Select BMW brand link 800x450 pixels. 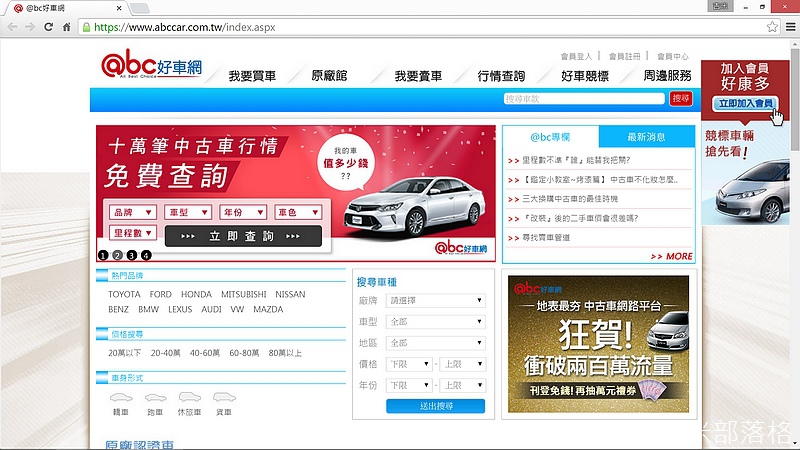148,309
